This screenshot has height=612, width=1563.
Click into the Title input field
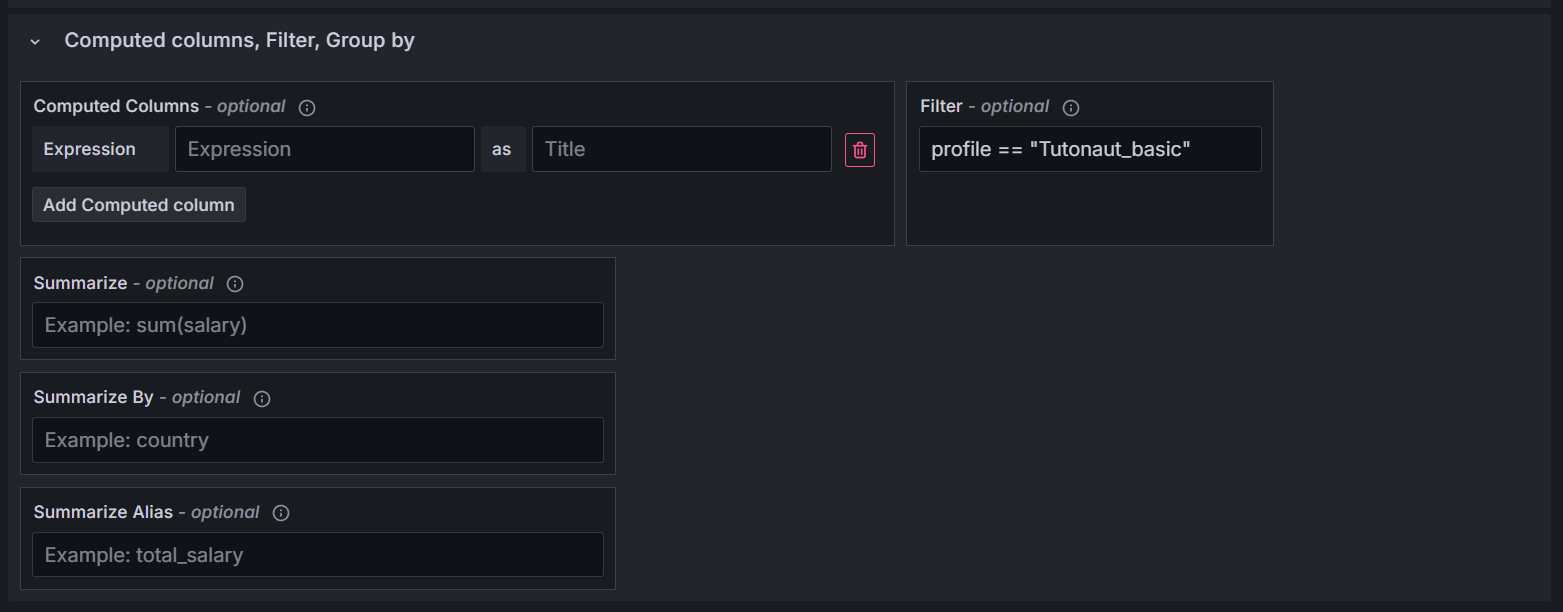tap(681, 149)
